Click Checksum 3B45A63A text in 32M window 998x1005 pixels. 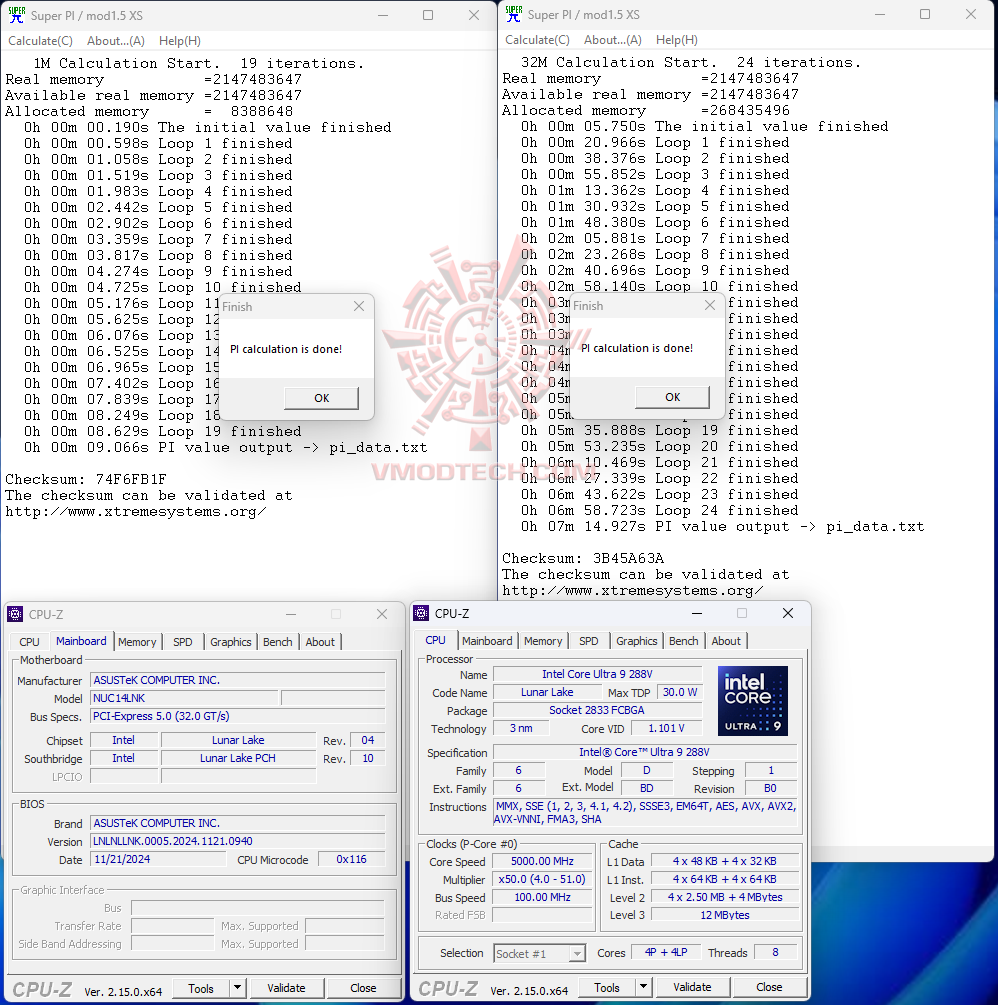(x=583, y=558)
